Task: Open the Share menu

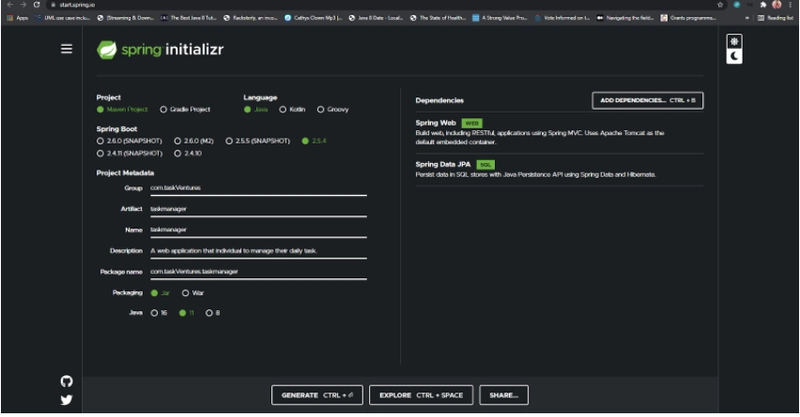Action: point(503,395)
